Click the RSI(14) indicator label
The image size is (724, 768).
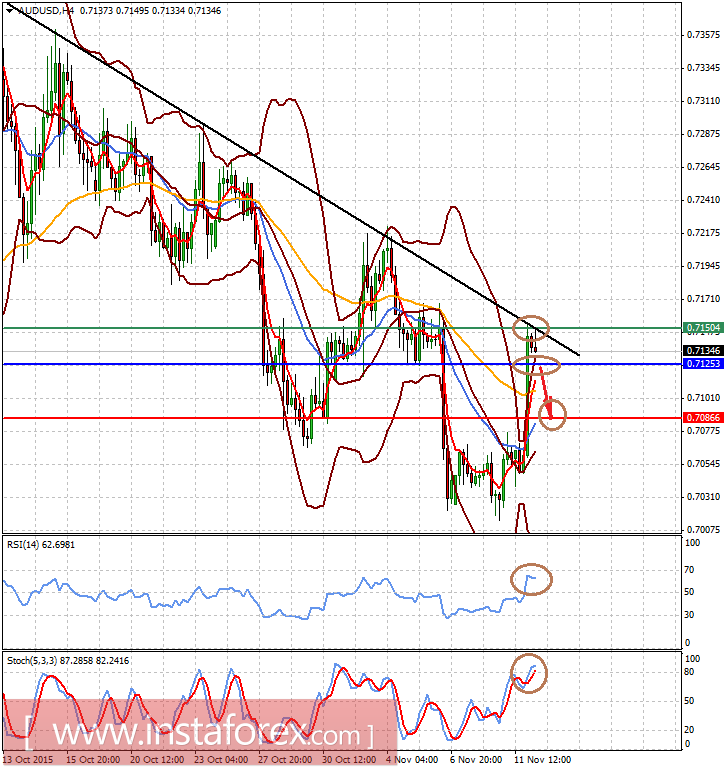[42, 546]
